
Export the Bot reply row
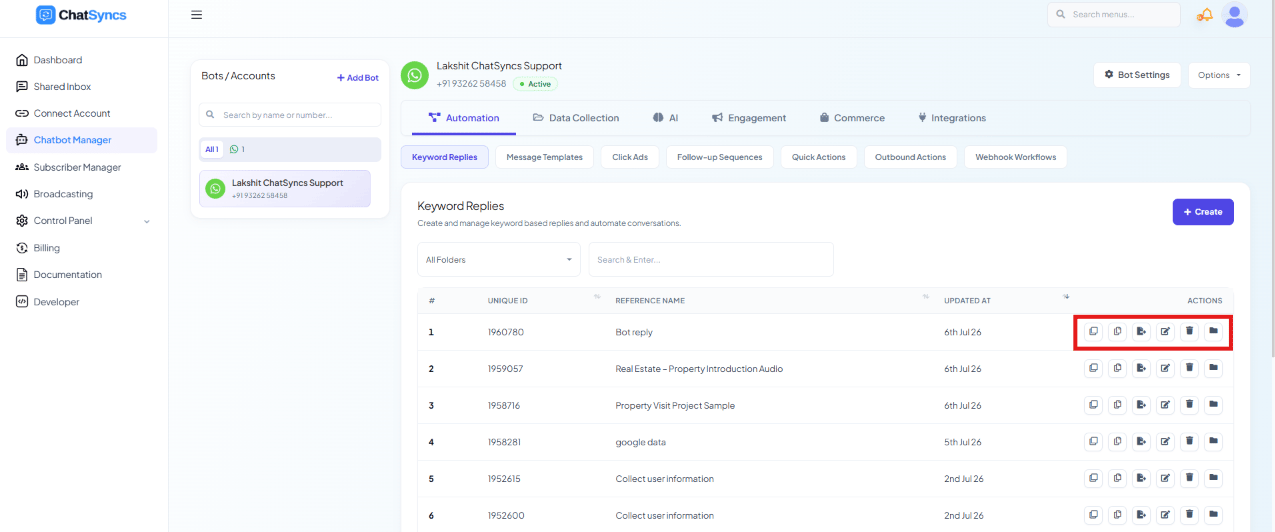tap(1141, 331)
